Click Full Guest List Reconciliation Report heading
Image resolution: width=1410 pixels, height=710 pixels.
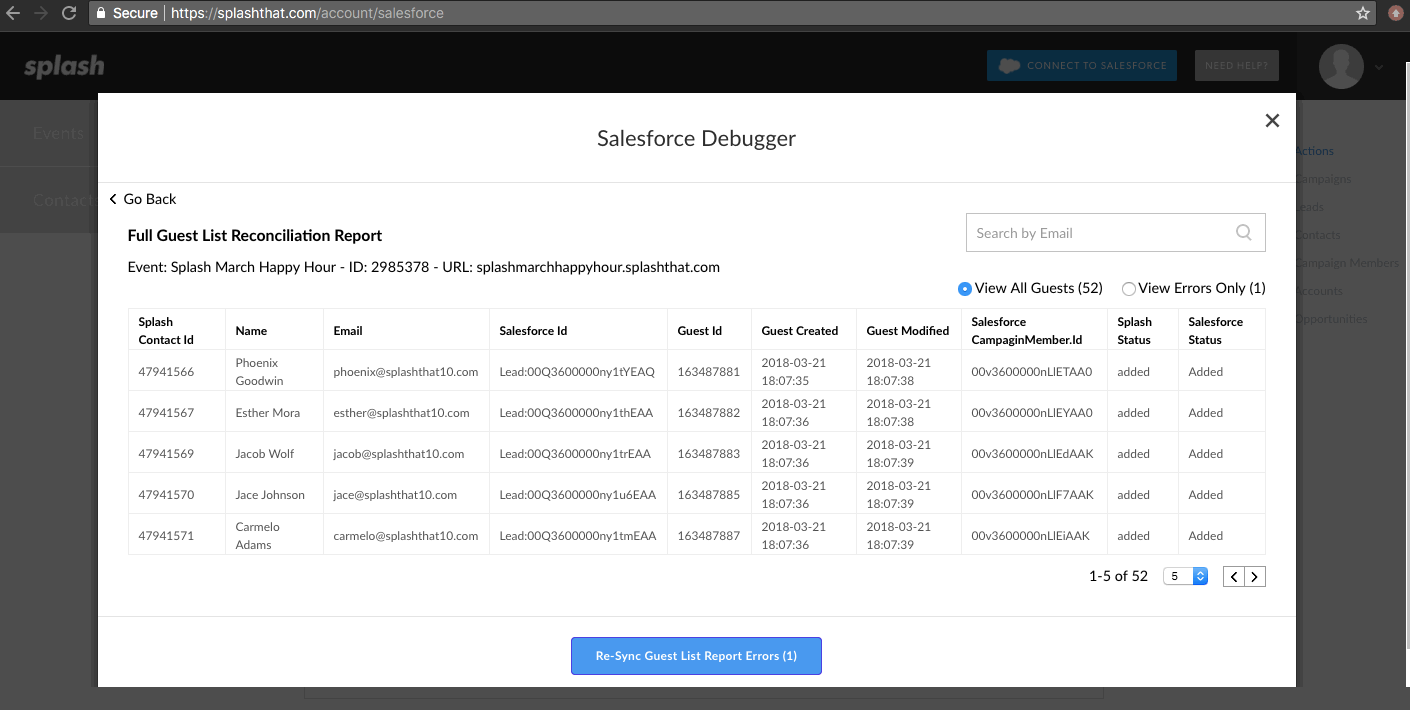255,236
